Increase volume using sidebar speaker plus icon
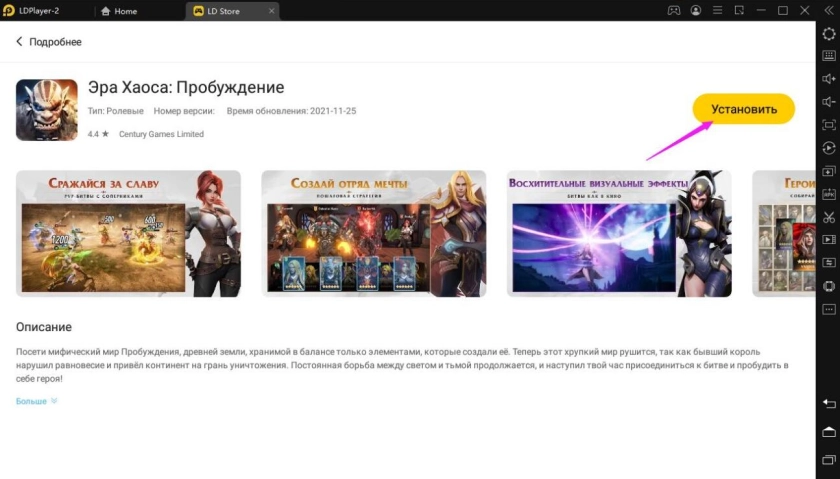Viewport: 840px width, 479px height. (x=829, y=79)
